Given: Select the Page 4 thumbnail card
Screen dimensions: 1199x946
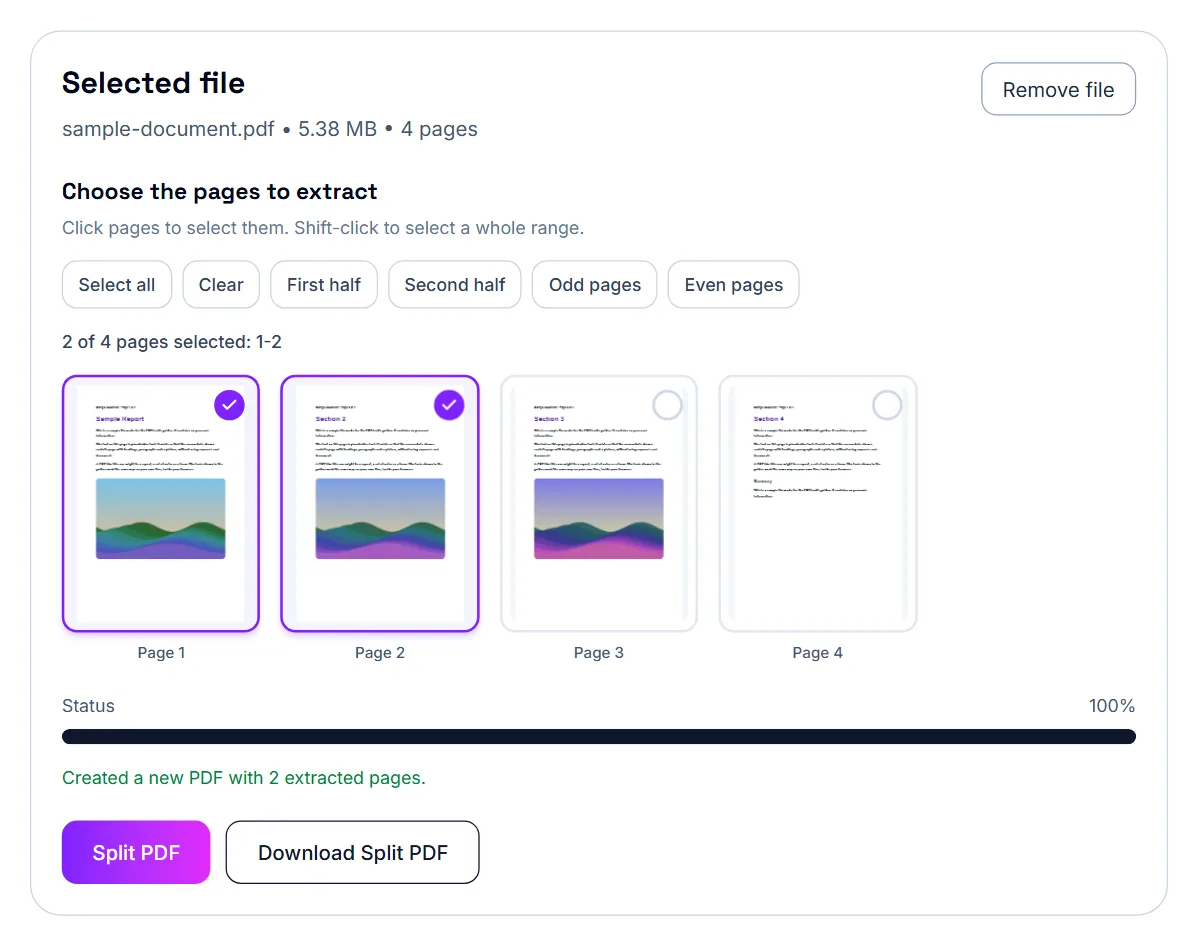Looking at the screenshot, I should pyautogui.click(x=817, y=503).
